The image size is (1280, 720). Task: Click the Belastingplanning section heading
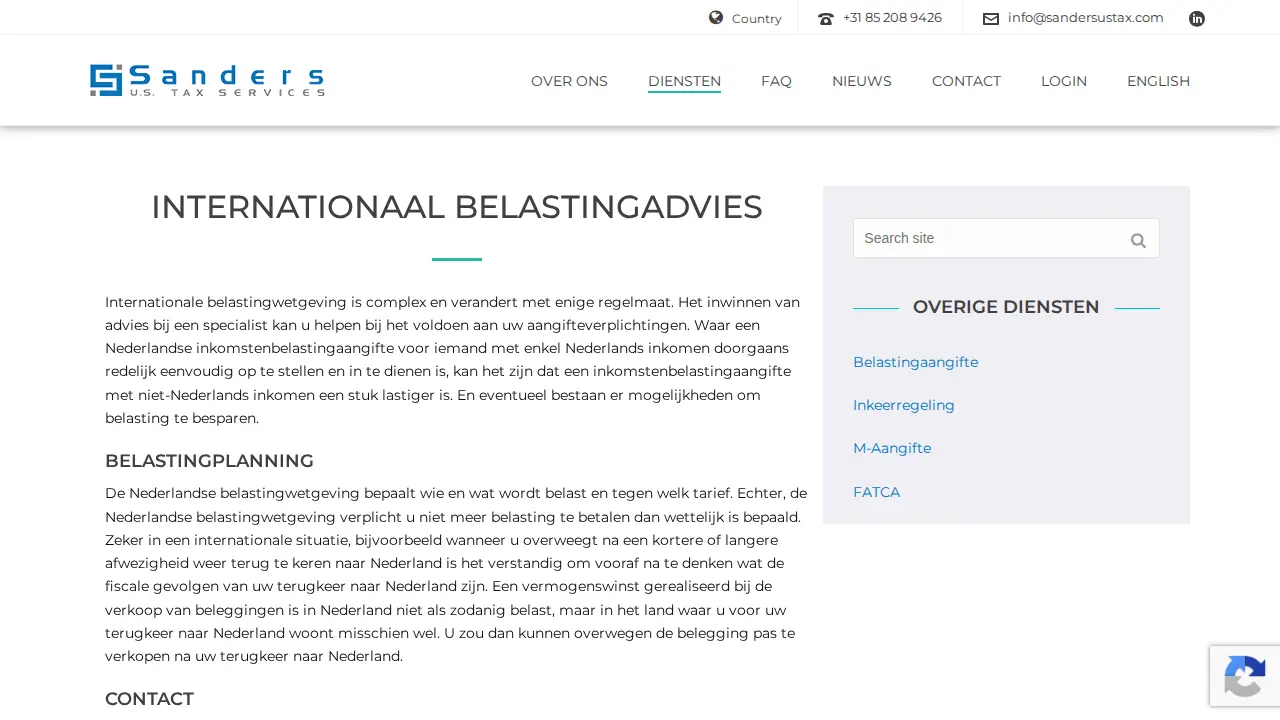(209, 461)
